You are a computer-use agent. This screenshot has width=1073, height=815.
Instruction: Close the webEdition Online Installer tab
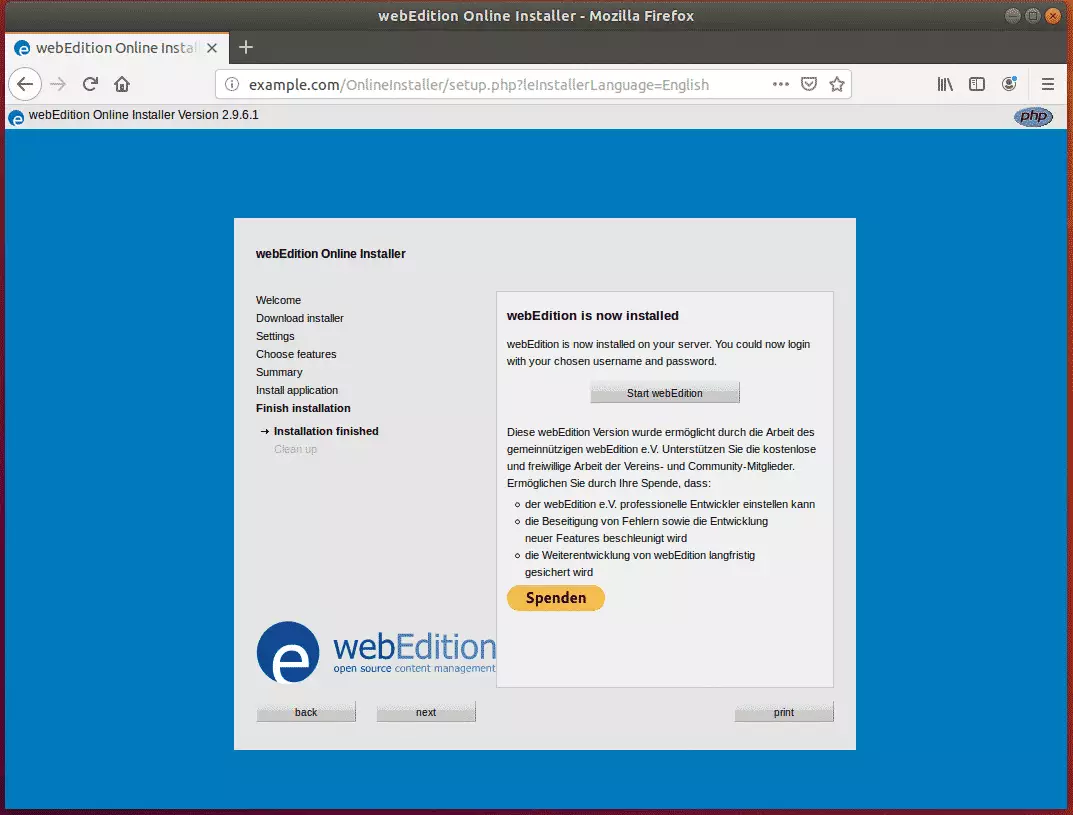tap(212, 48)
